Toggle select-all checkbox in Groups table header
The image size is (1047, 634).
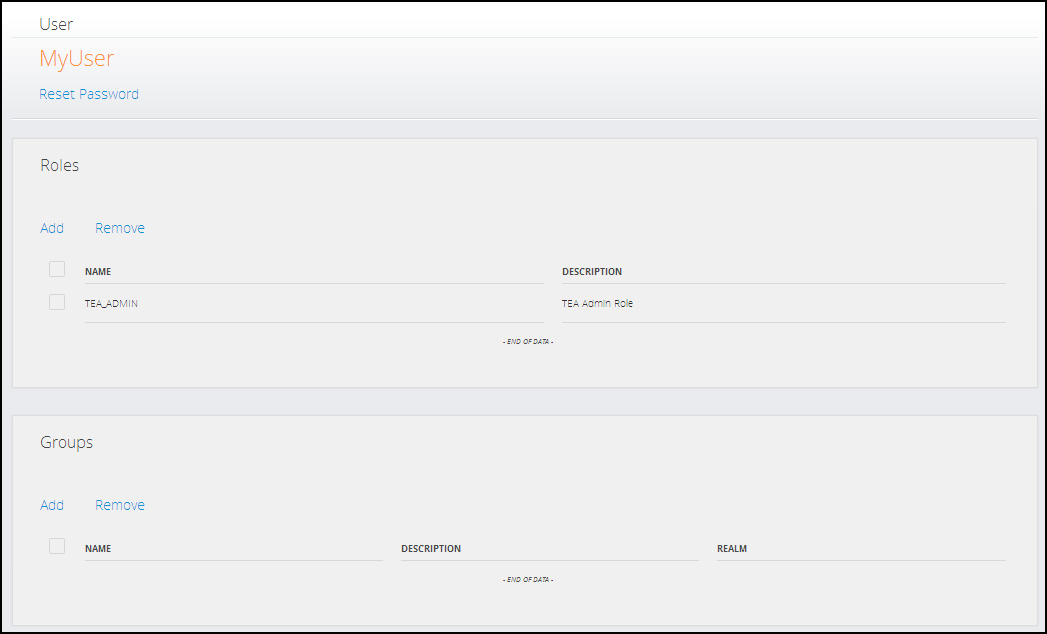(x=57, y=546)
